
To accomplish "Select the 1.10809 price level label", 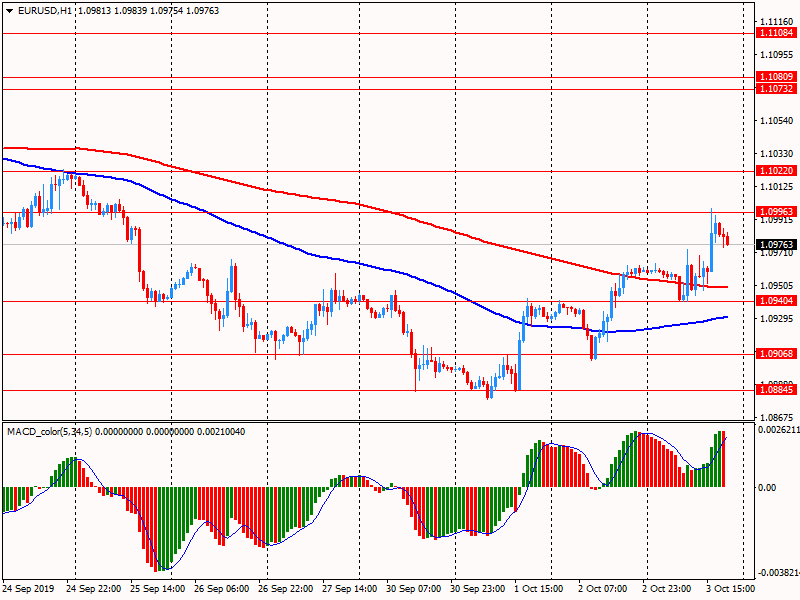I will click(x=777, y=77).
